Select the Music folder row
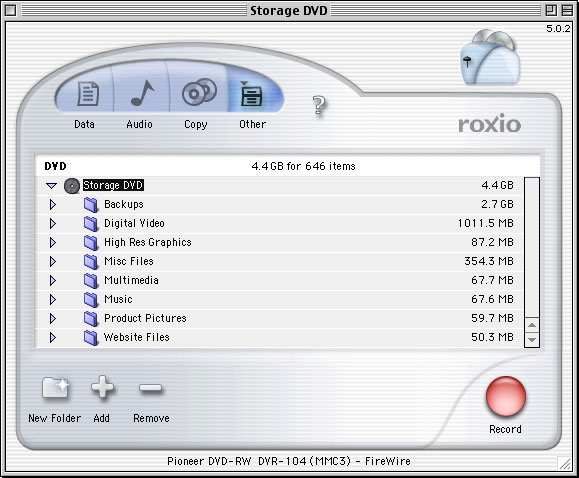Screen dimensions: 579x478 pyautogui.click(x=280, y=299)
